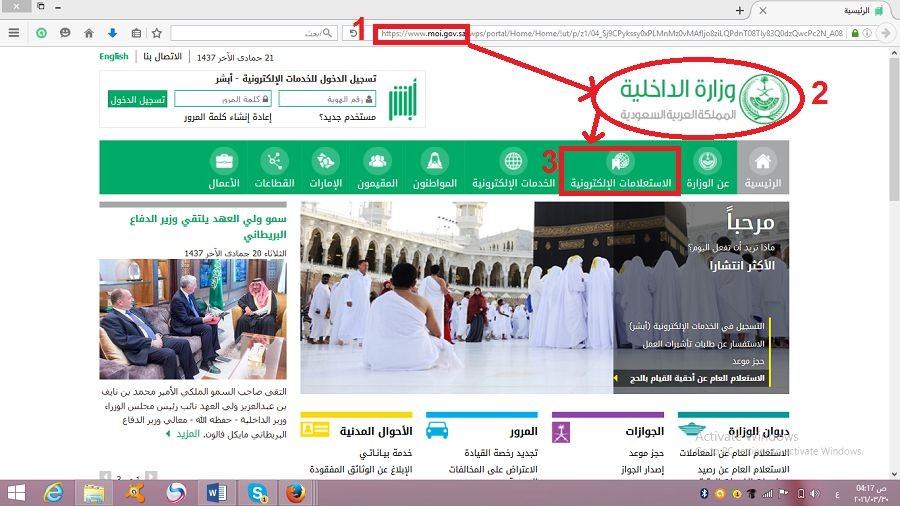Viewport: 900px width, 506px height.
Task: Click تجديد رخصة القيادة under المرور
Action: point(501,453)
